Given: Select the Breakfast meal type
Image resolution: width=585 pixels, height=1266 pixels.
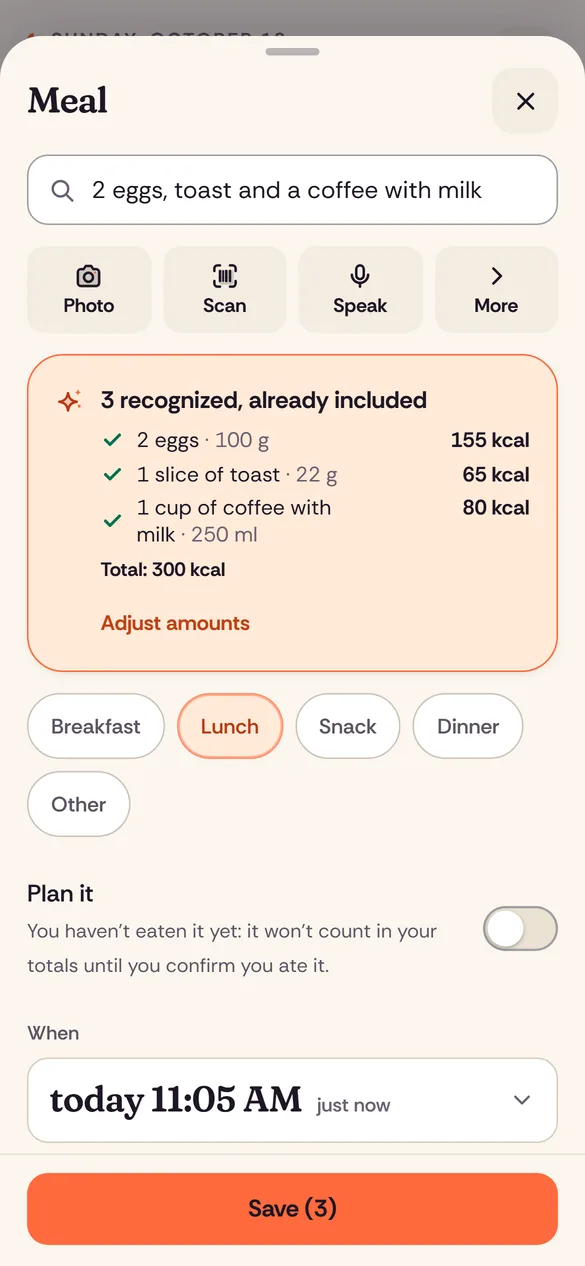Looking at the screenshot, I should coord(96,727).
